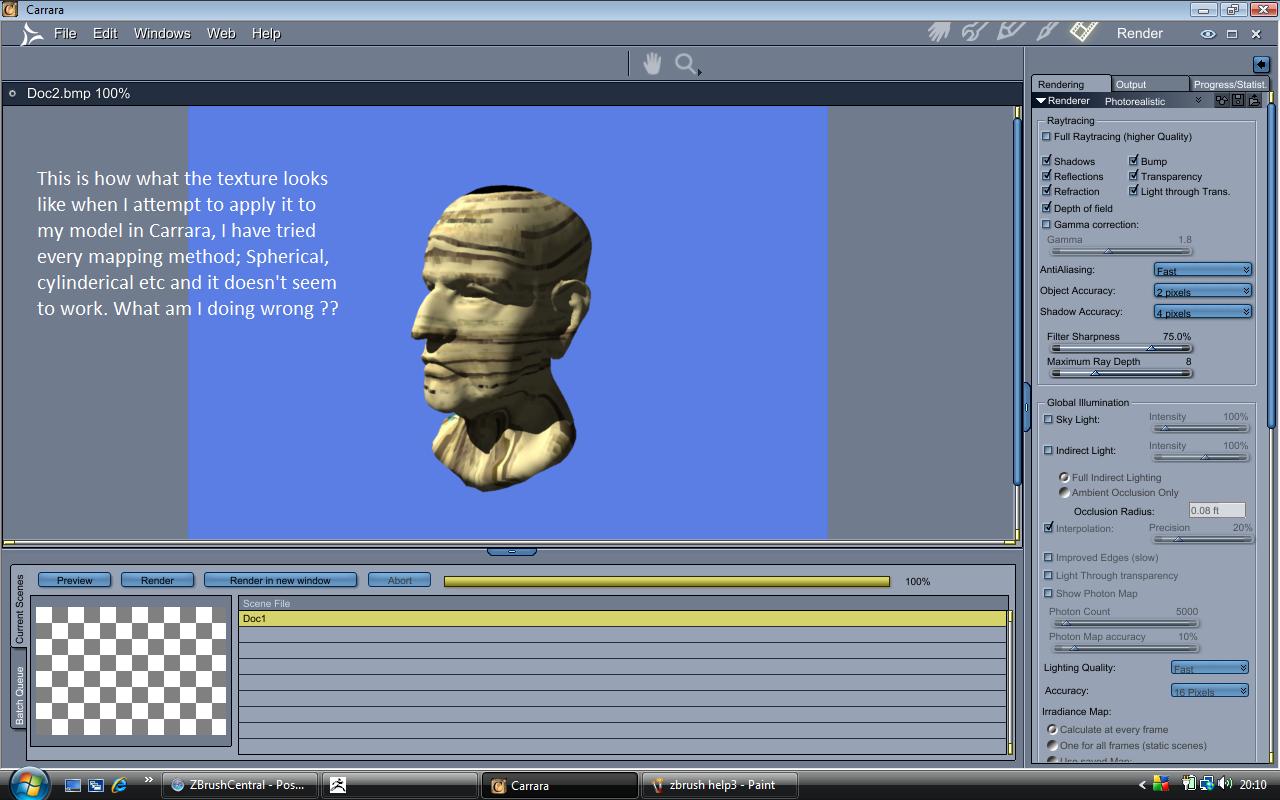
Task: Open the Web menu
Action: pos(221,33)
